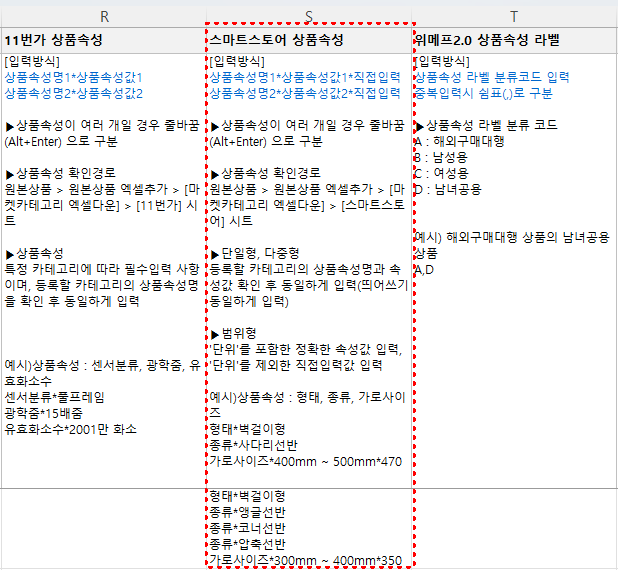The height and width of the screenshot is (570, 618).
Task: Click blue text '상품속성명2*상품속성값2*직접입력' in column S
Action: (305, 94)
